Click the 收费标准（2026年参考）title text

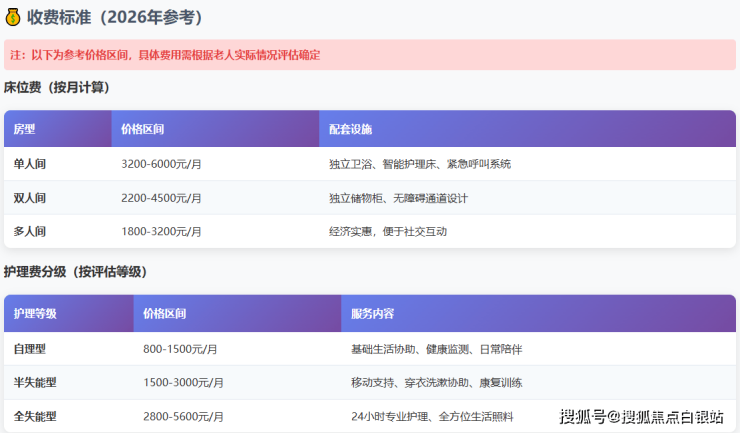[x=117, y=16]
